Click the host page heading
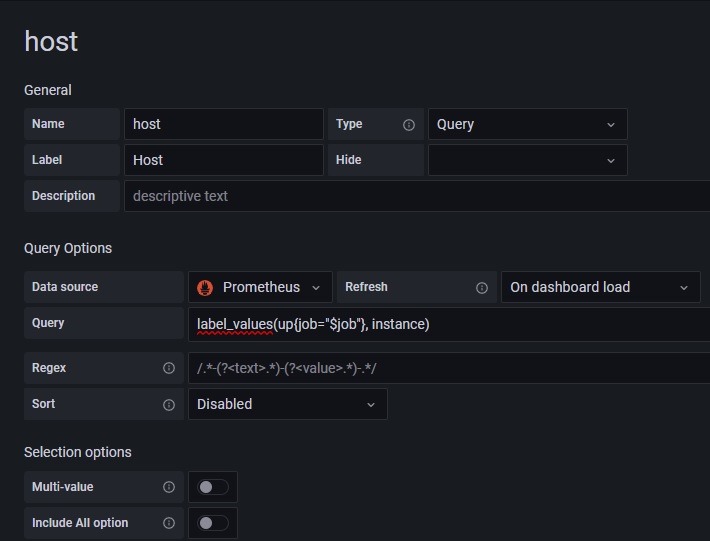The width and height of the screenshot is (710, 541). tap(51, 41)
